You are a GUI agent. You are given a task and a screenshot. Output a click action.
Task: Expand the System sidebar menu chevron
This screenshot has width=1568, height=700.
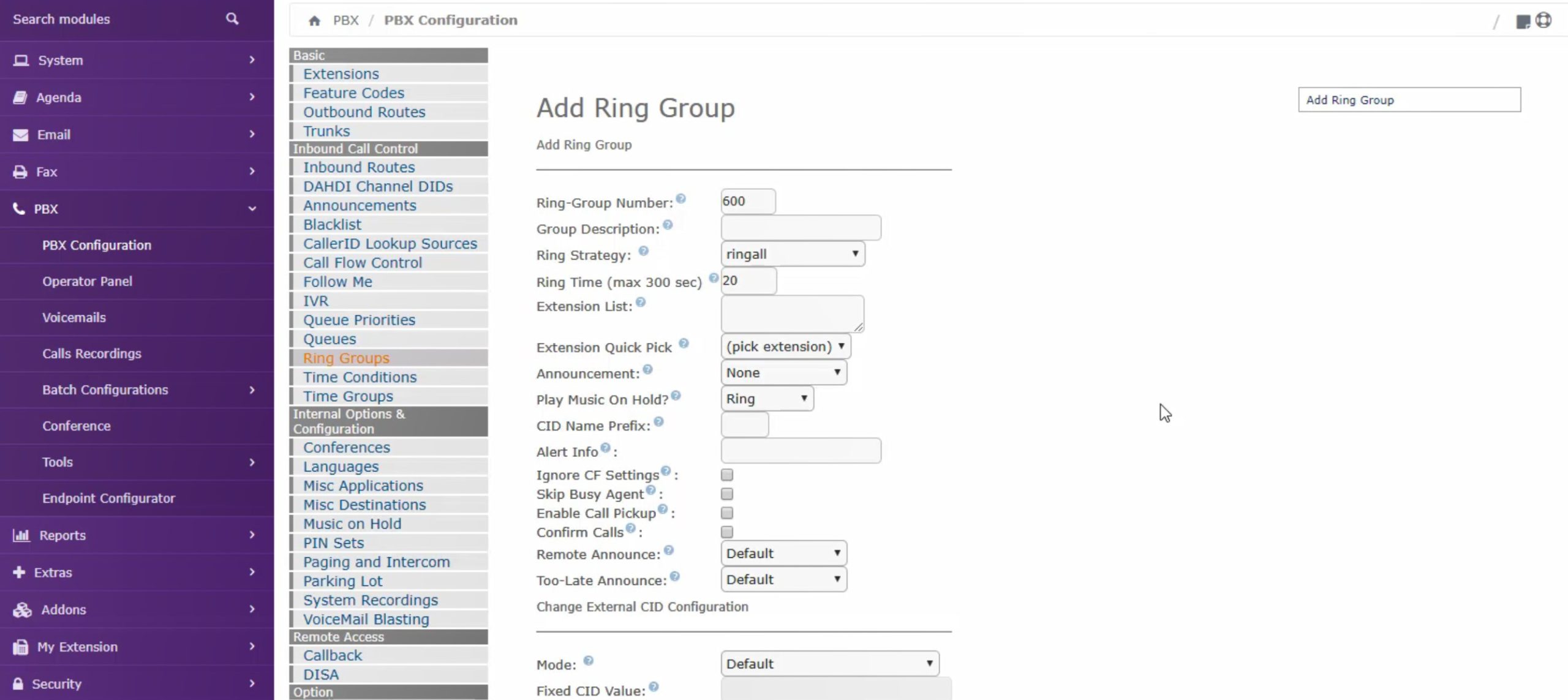click(x=252, y=60)
